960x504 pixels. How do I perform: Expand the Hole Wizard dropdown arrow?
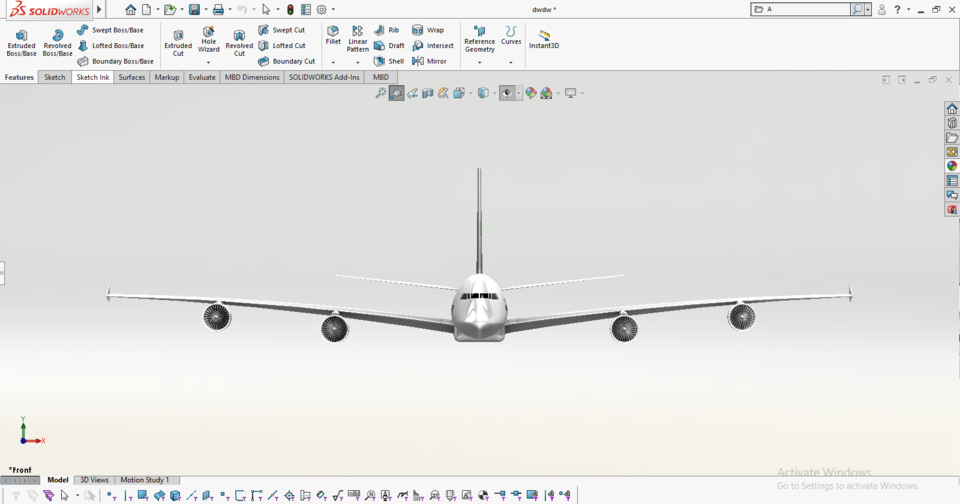coord(208,62)
